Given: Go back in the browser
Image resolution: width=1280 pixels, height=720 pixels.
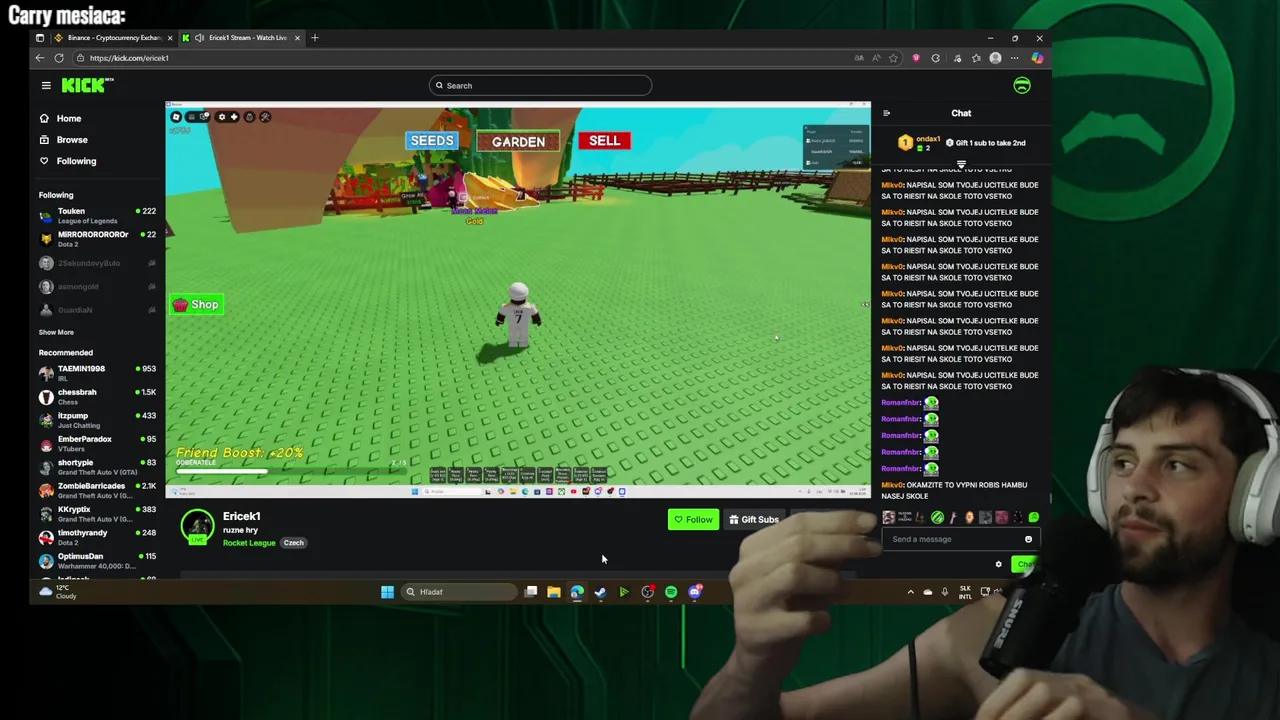Looking at the screenshot, I should [40, 58].
